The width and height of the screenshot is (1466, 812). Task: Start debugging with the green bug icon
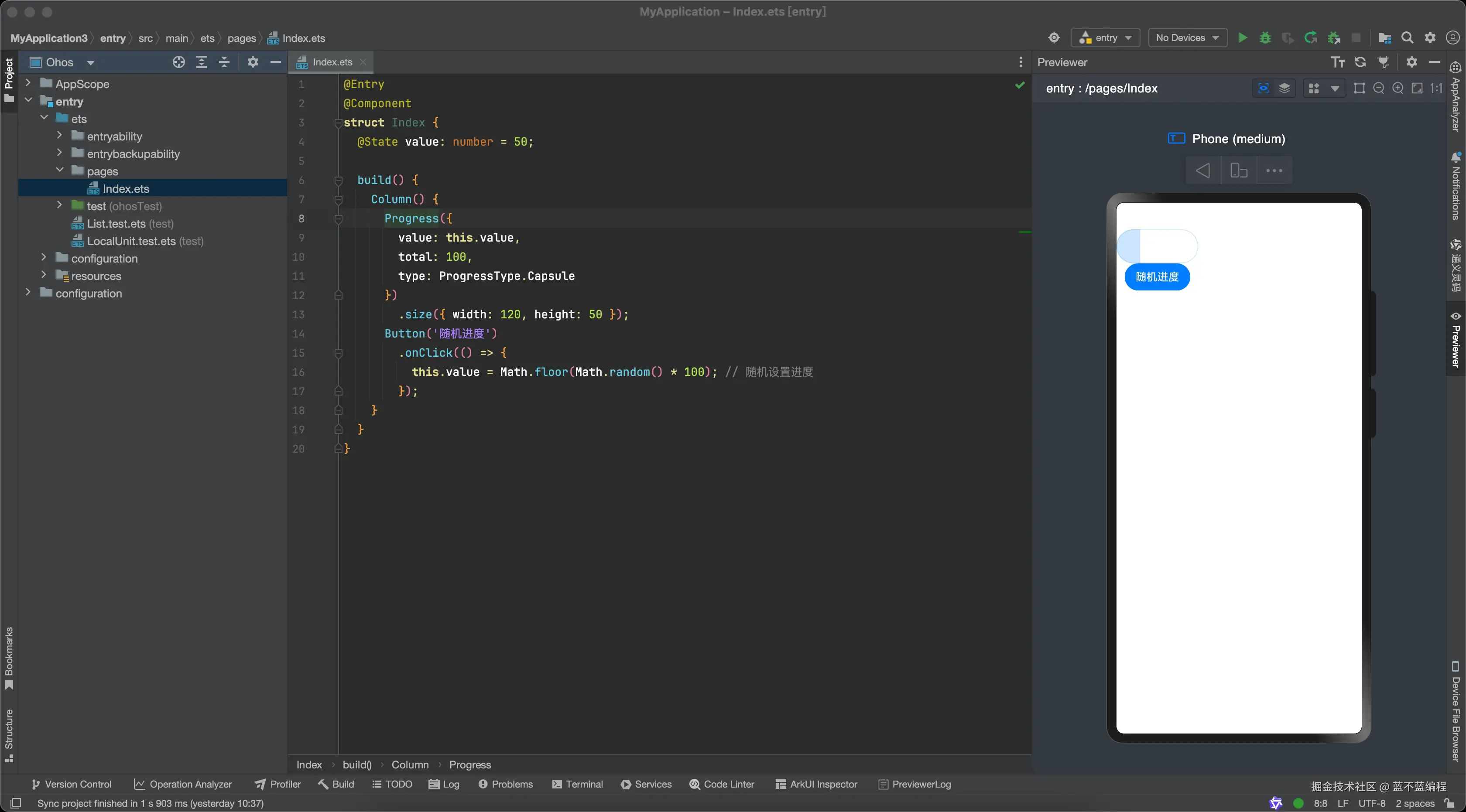click(x=1264, y=38)
